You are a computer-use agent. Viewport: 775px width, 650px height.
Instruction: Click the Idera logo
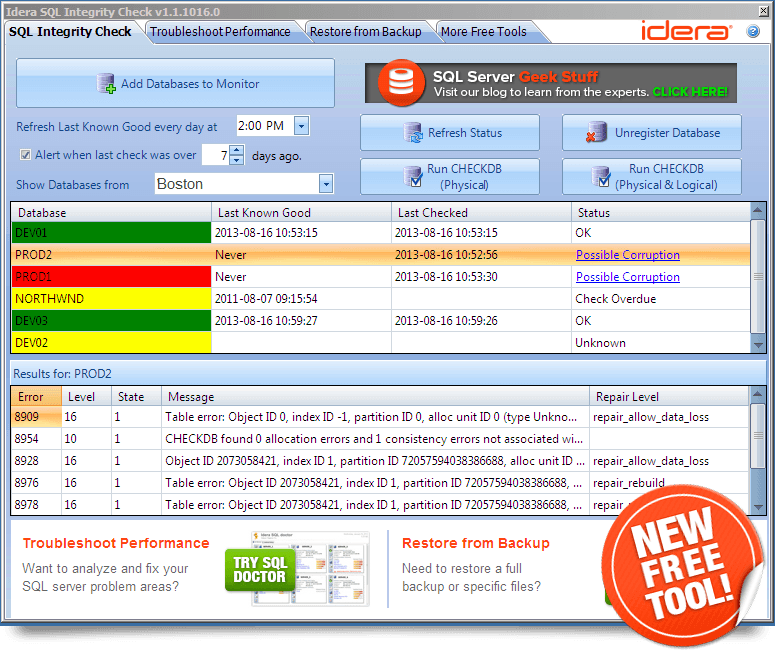pos(685,31)
